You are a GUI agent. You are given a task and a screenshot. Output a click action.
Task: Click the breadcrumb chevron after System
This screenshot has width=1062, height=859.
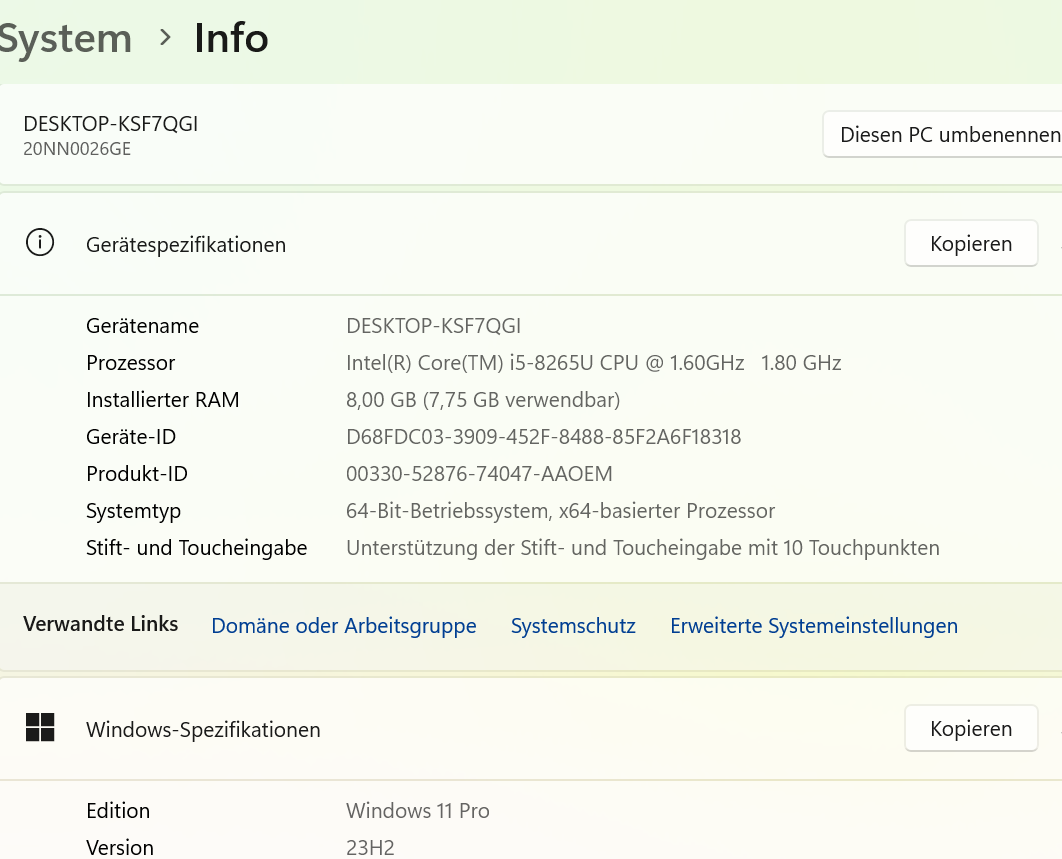point(165,37)
